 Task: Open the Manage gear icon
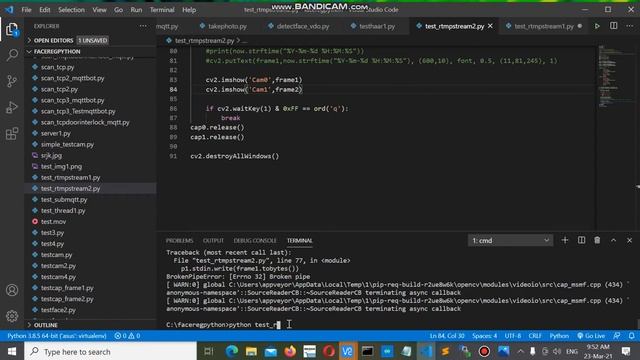pos(12,316)
